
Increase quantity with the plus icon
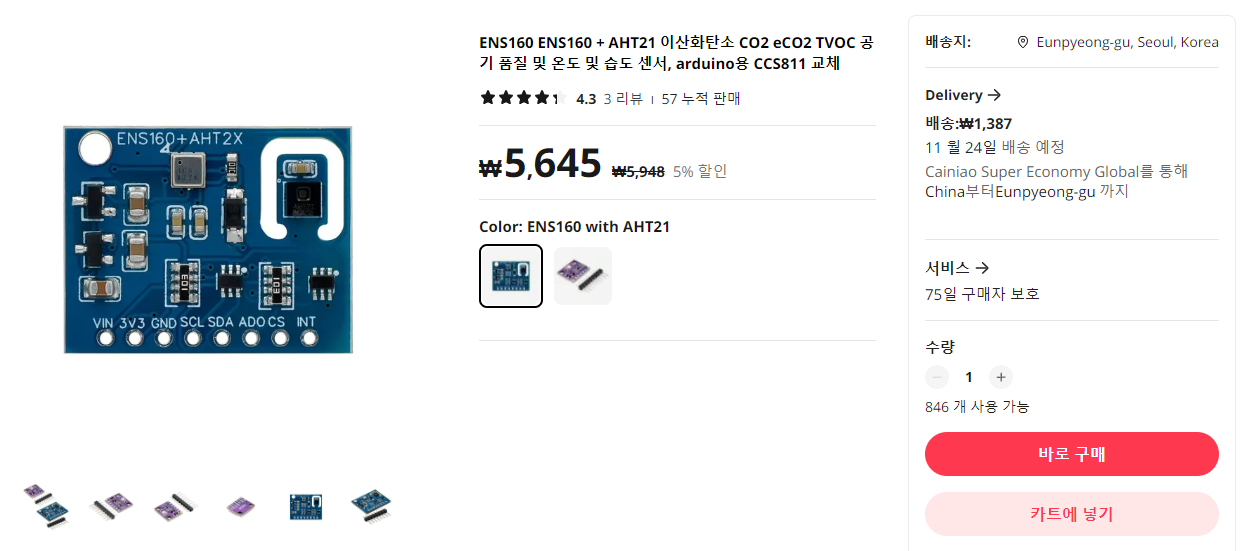(1001, 377)
